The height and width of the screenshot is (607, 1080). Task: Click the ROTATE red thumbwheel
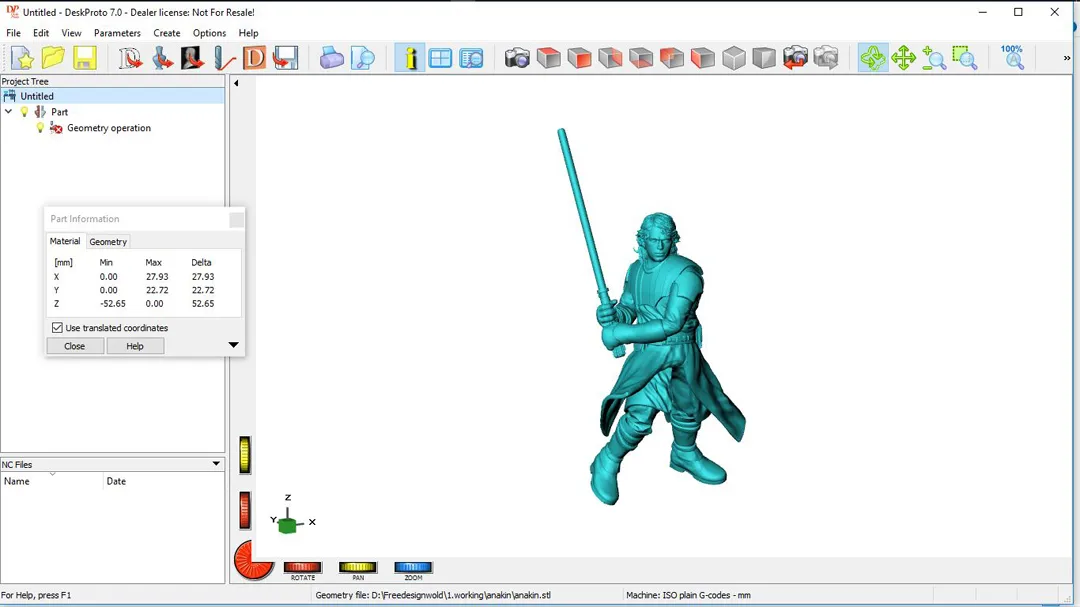tap(302, 567)
